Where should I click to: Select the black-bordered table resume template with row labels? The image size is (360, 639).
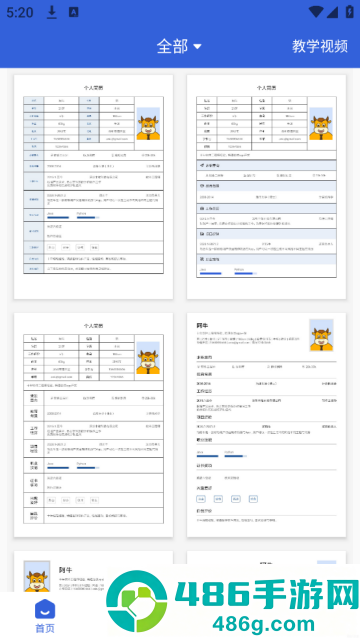pos(93,425)
